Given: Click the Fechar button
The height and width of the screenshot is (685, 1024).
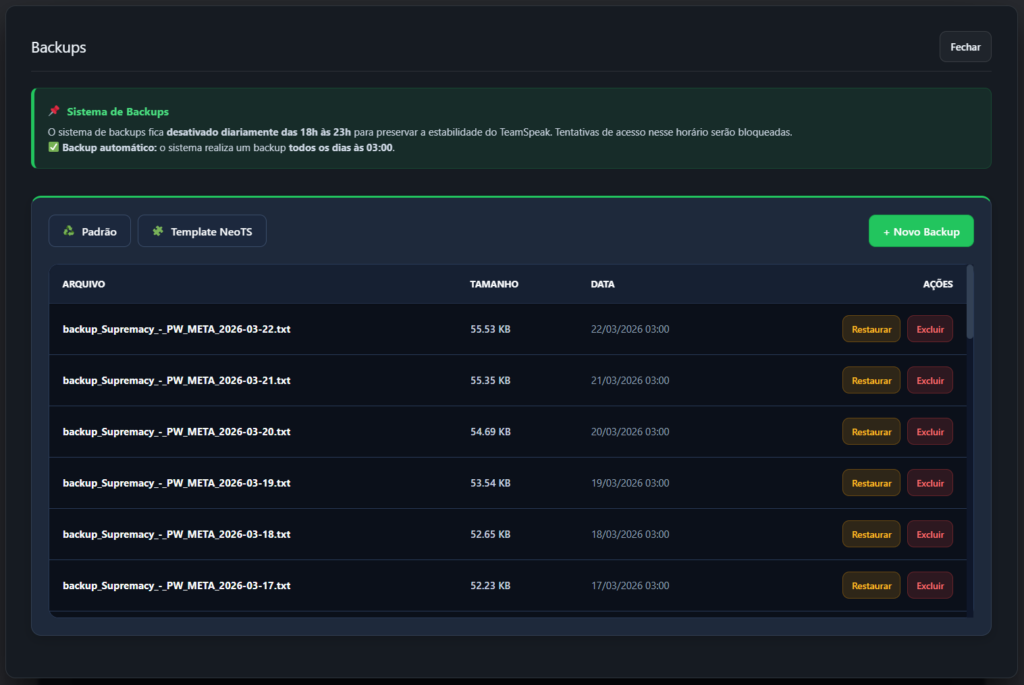Looking at the screenshot, I should click(x=964, y=46).
